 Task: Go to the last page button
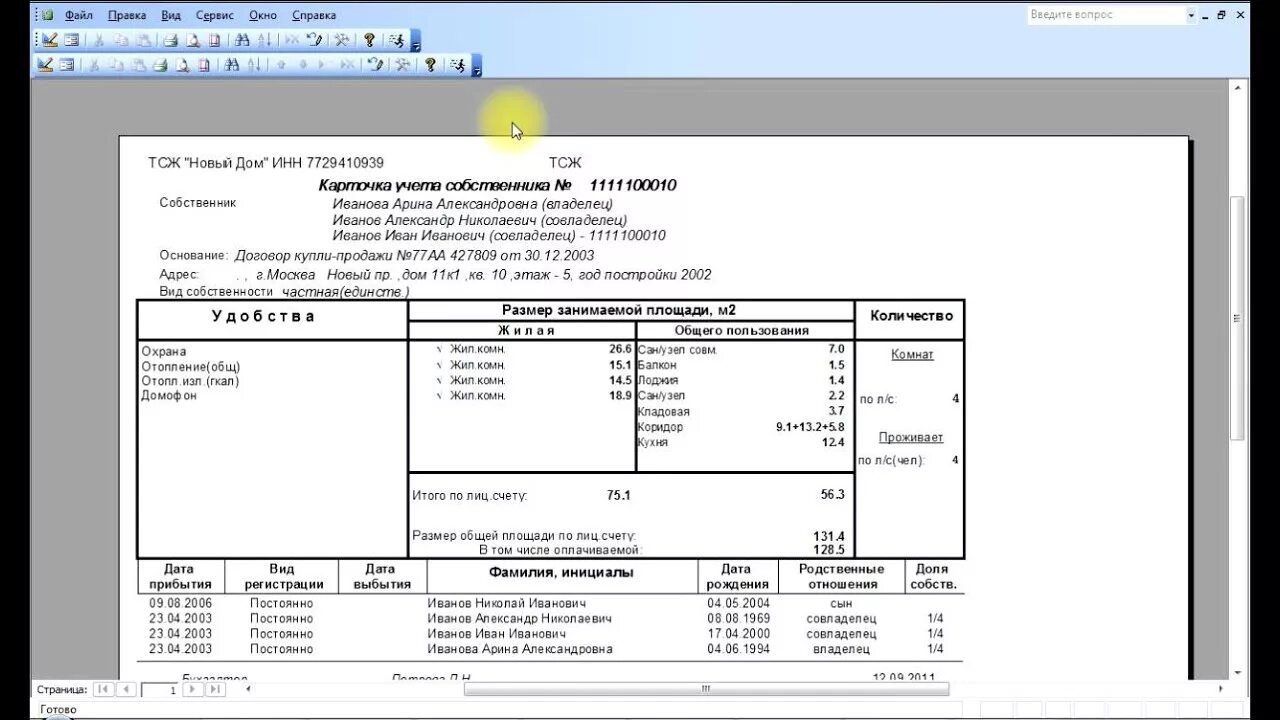click(214, 689)
